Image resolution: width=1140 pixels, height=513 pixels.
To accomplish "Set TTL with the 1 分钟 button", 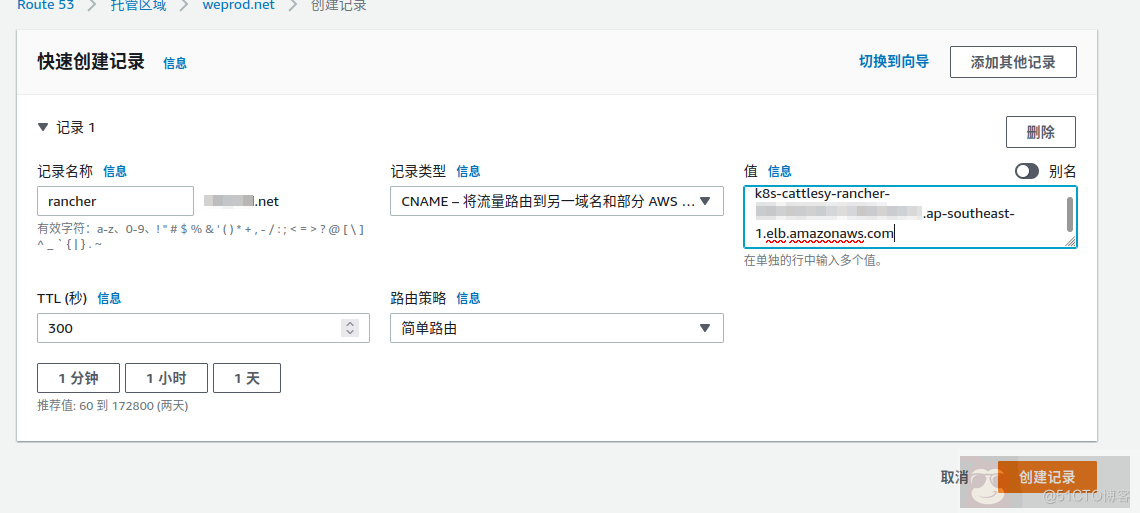I will (78, 378).
